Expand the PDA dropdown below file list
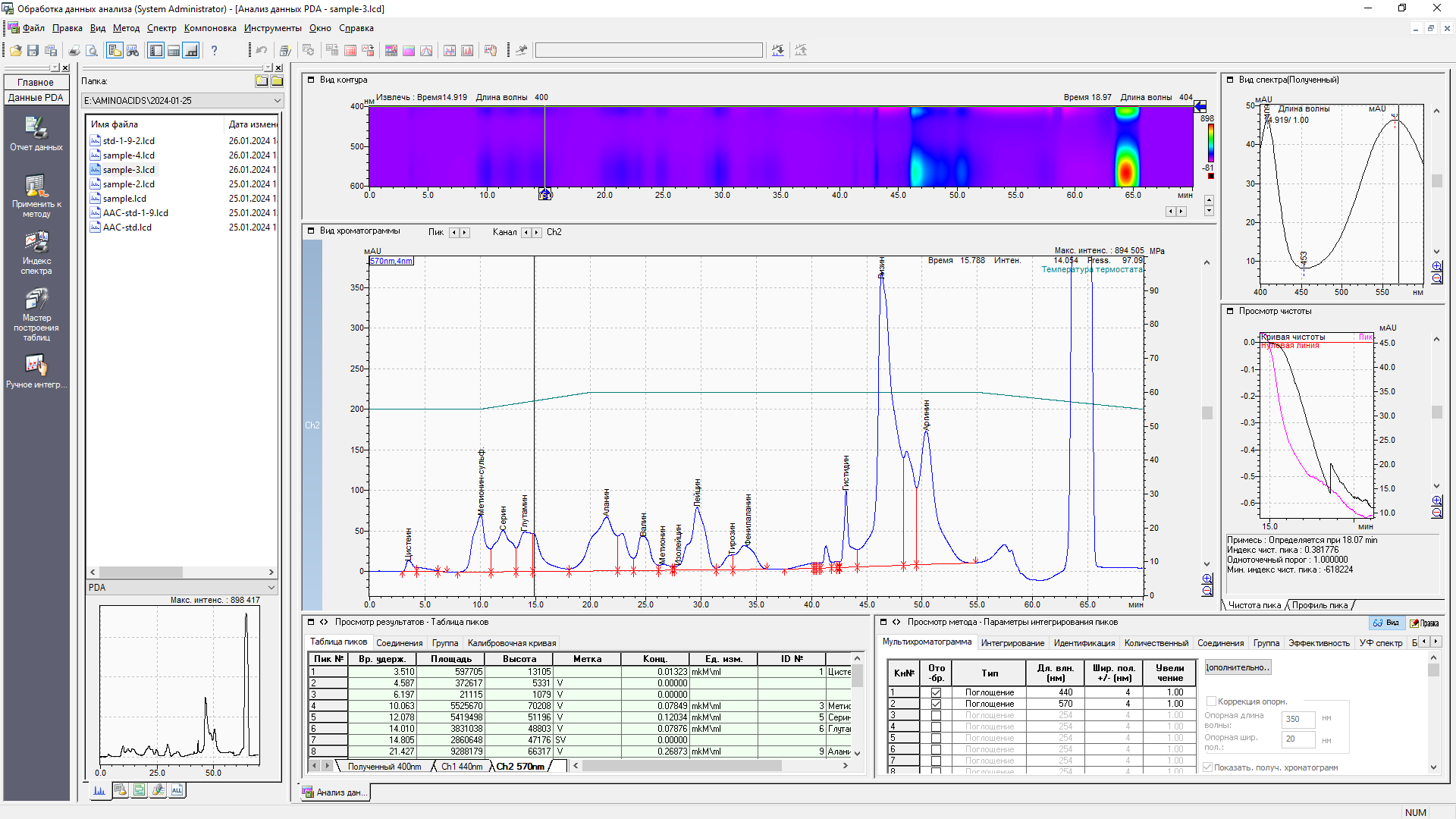Image resolution: width=1456 pixels, height=819 pixels. [271, 588]
